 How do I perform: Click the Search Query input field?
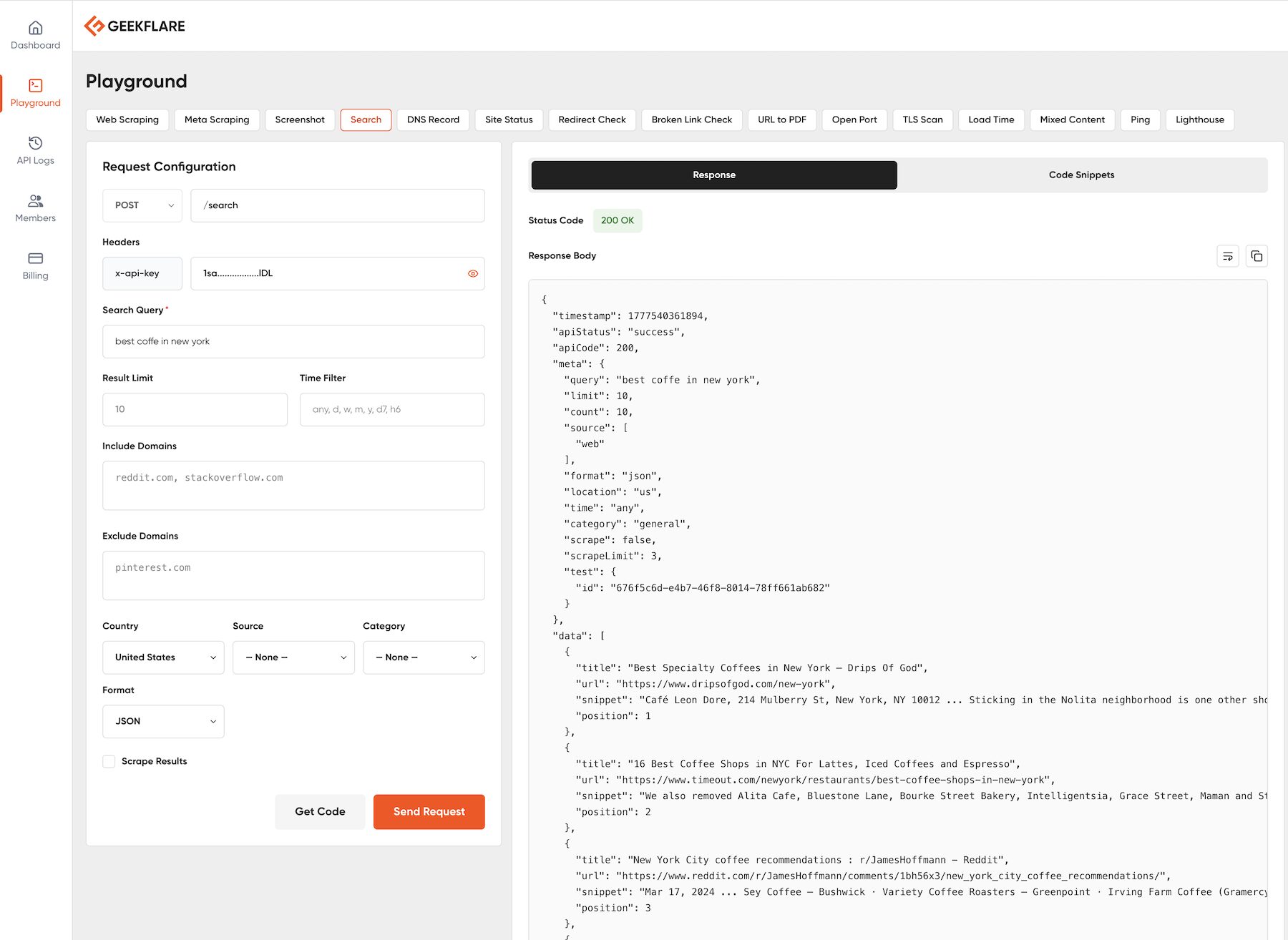point(293,341)
